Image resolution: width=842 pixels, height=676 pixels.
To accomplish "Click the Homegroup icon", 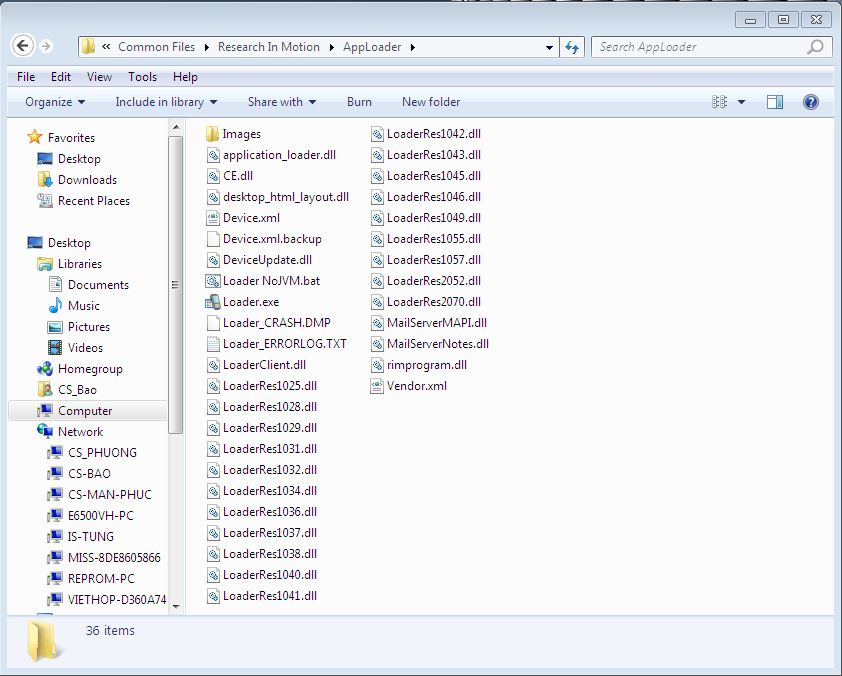I will [45, 368].
